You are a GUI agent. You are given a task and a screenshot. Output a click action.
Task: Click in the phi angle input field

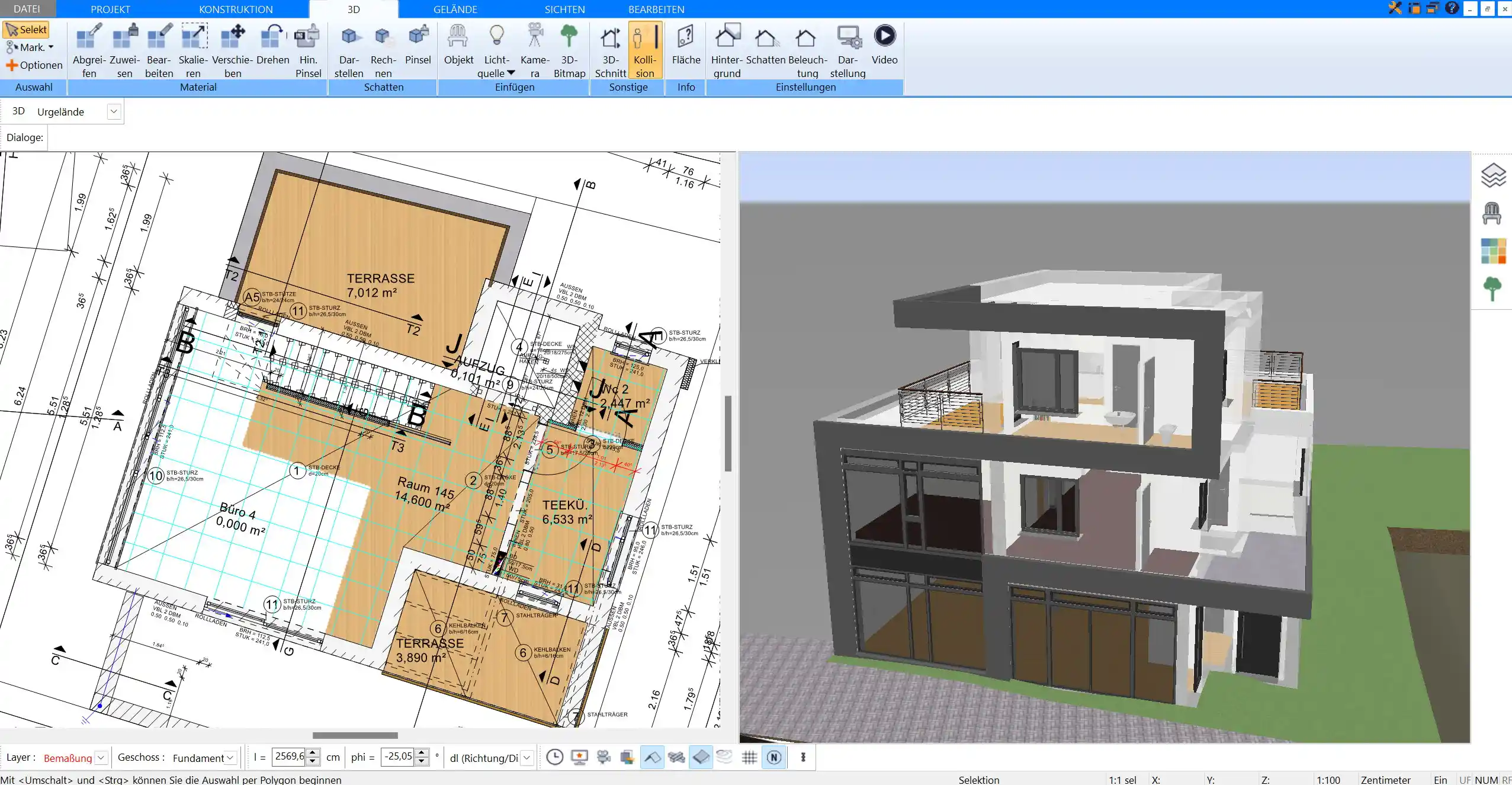tap(397, 757)
